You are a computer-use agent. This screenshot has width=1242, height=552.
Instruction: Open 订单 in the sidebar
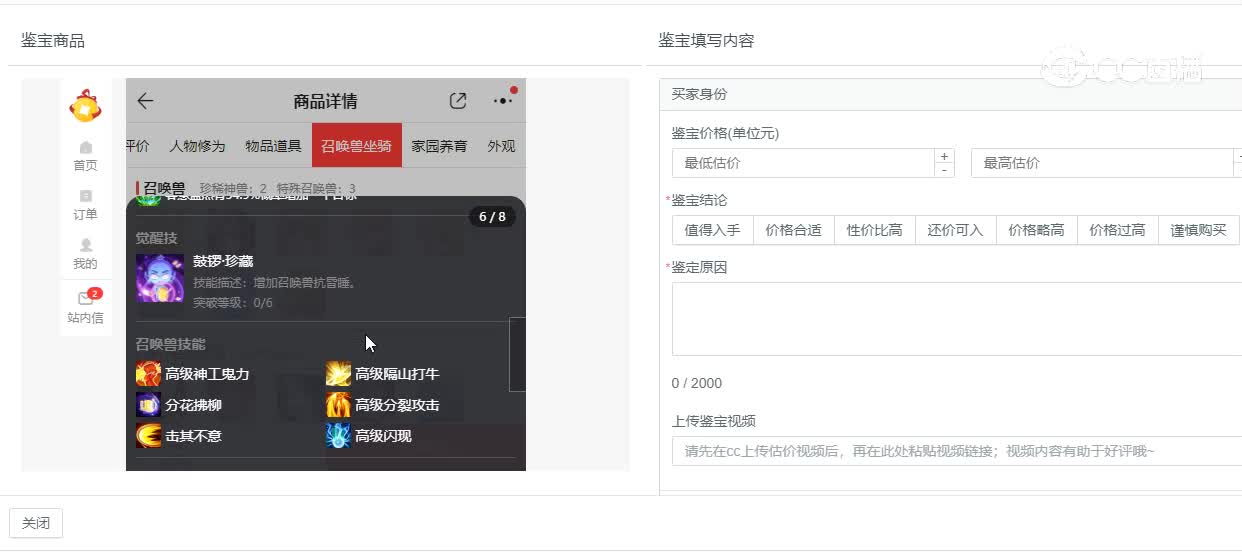click(x=85, y=206)
